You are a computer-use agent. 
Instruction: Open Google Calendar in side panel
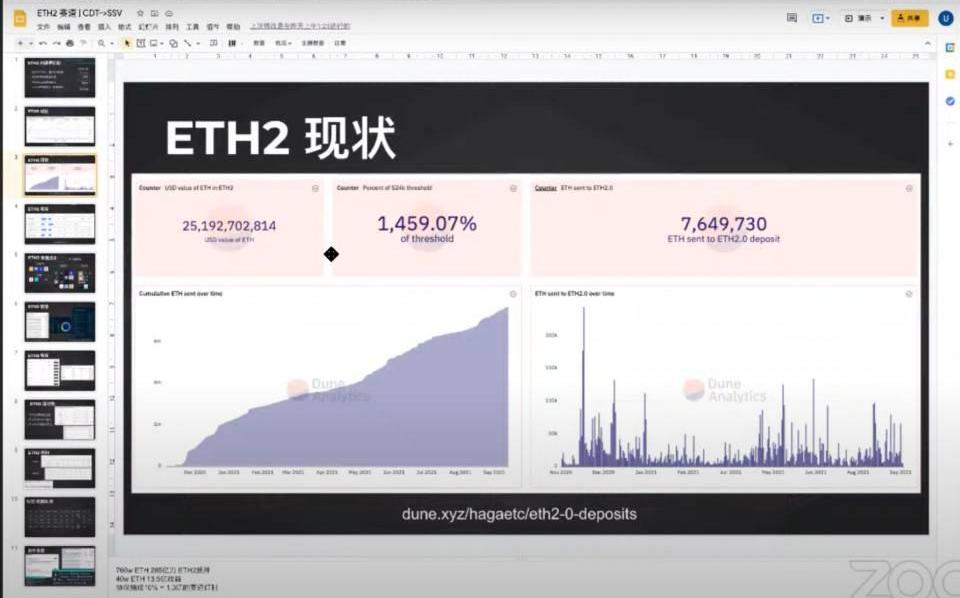pyautogui.click(x=949, y=47)
